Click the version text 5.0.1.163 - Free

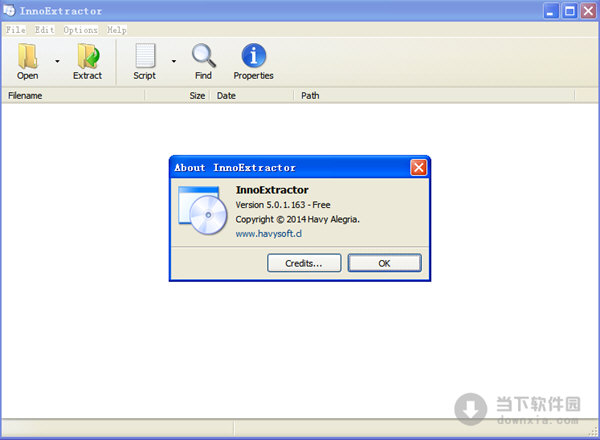pos(283,205)
